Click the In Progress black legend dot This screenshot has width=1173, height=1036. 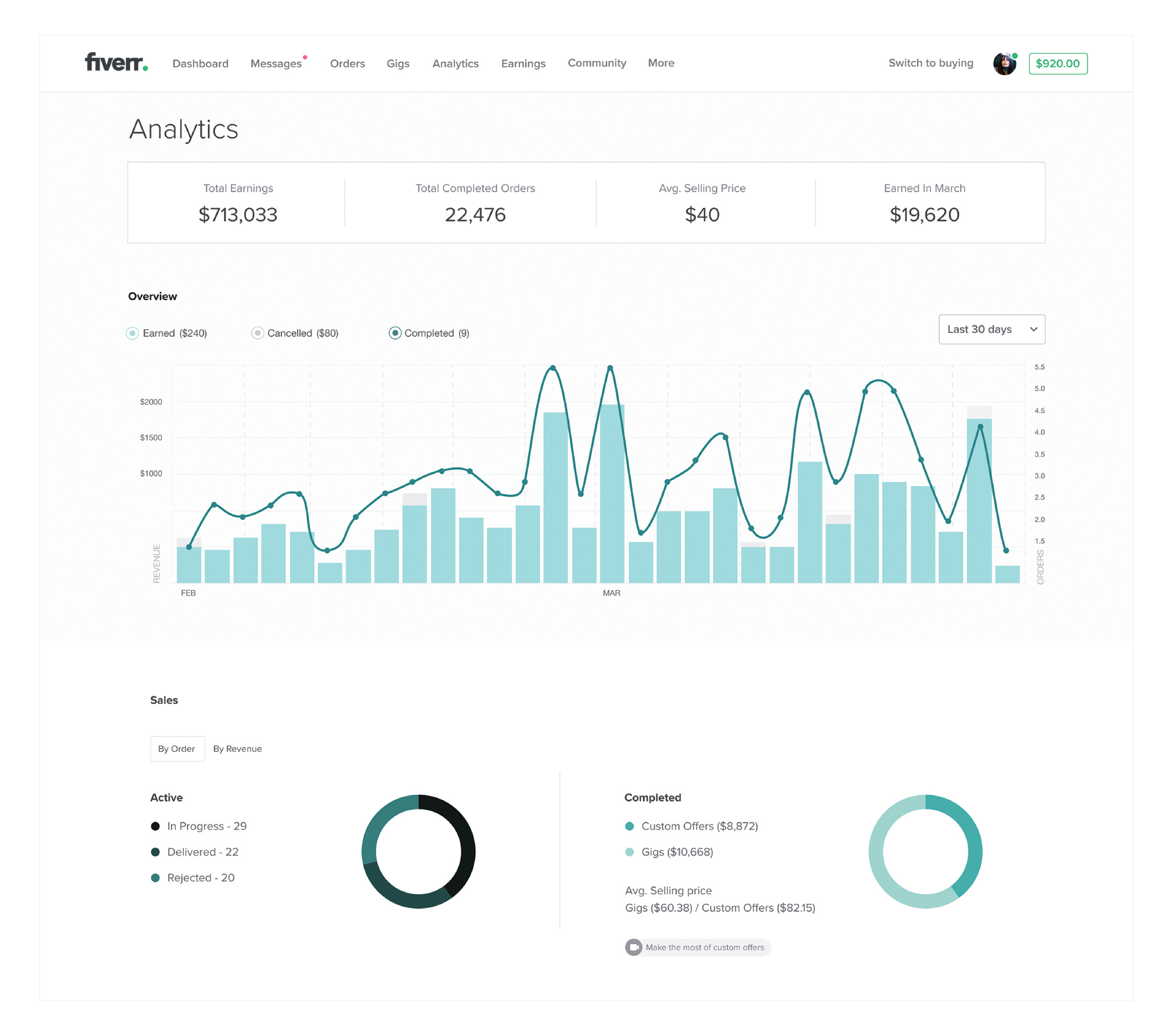click(155, 826)
